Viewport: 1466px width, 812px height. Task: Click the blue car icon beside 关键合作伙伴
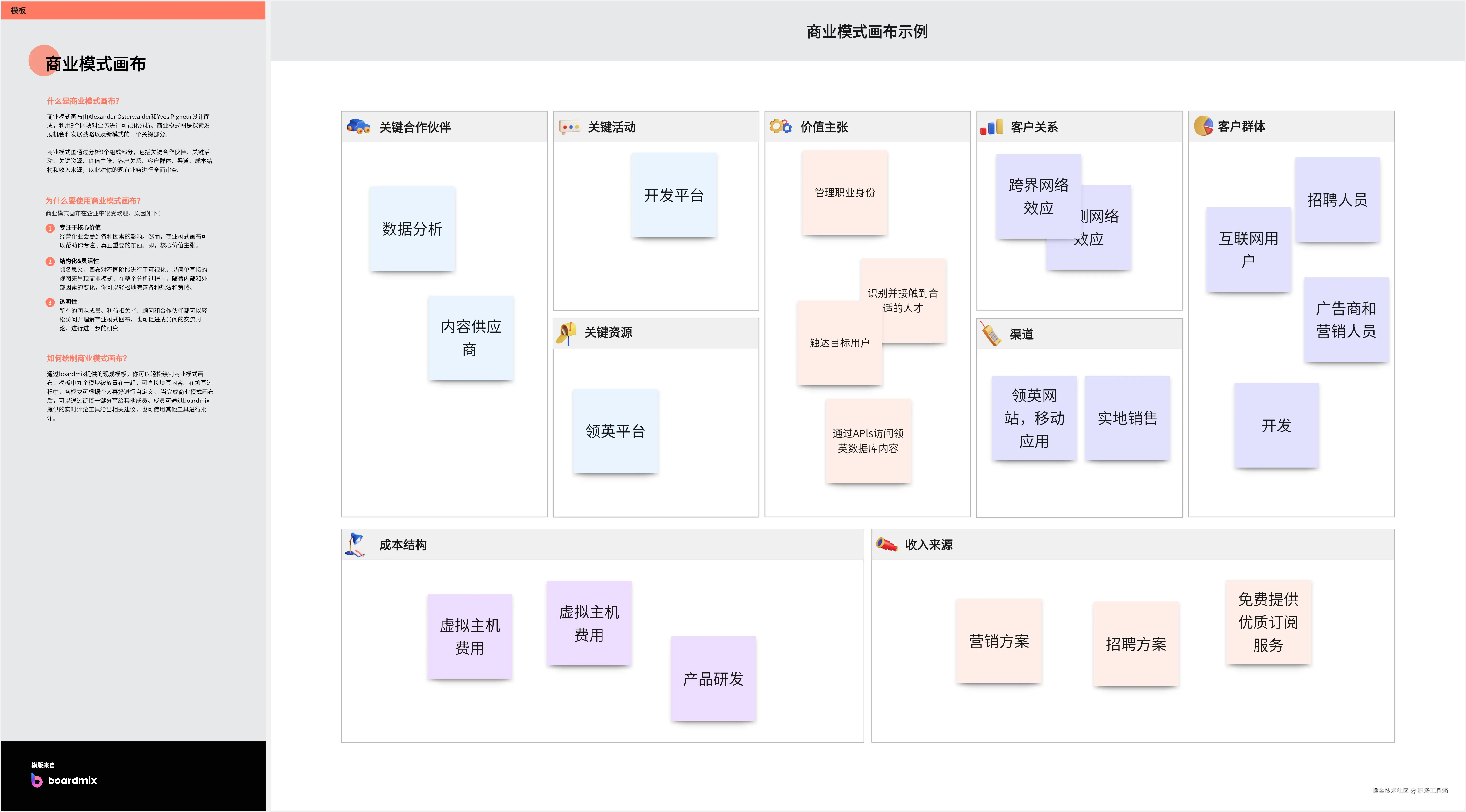pyautogui.click(x=358, y=126)
